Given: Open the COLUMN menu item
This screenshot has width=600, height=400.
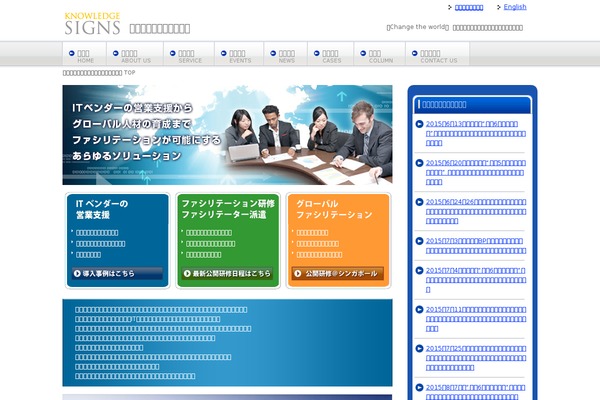Looking at the screenshot, I should [380, 54].
